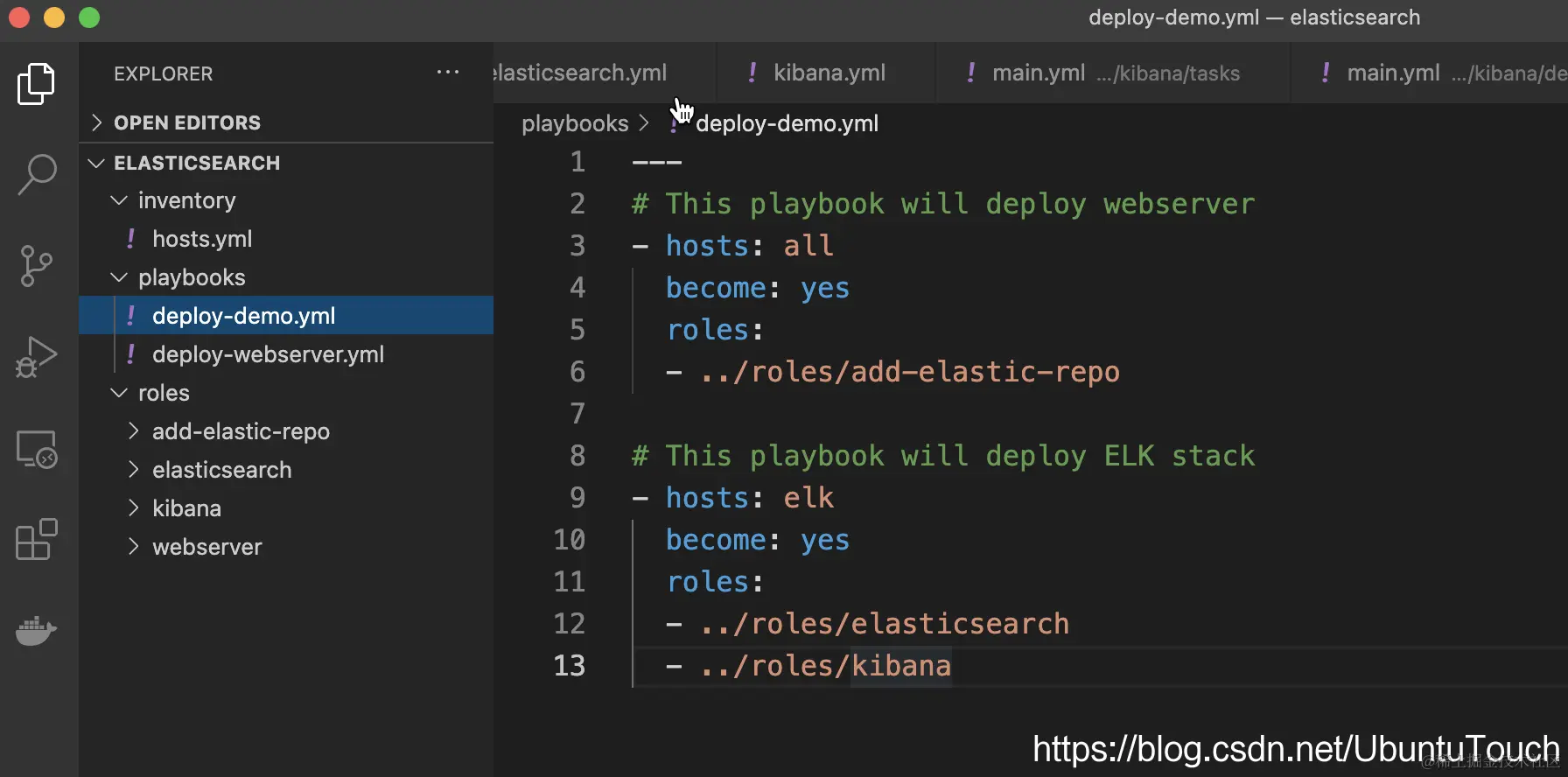Open Explorer panel more actions ellipsis
1568x777 pixels.
pyautogui.click(x=448, y=73)
